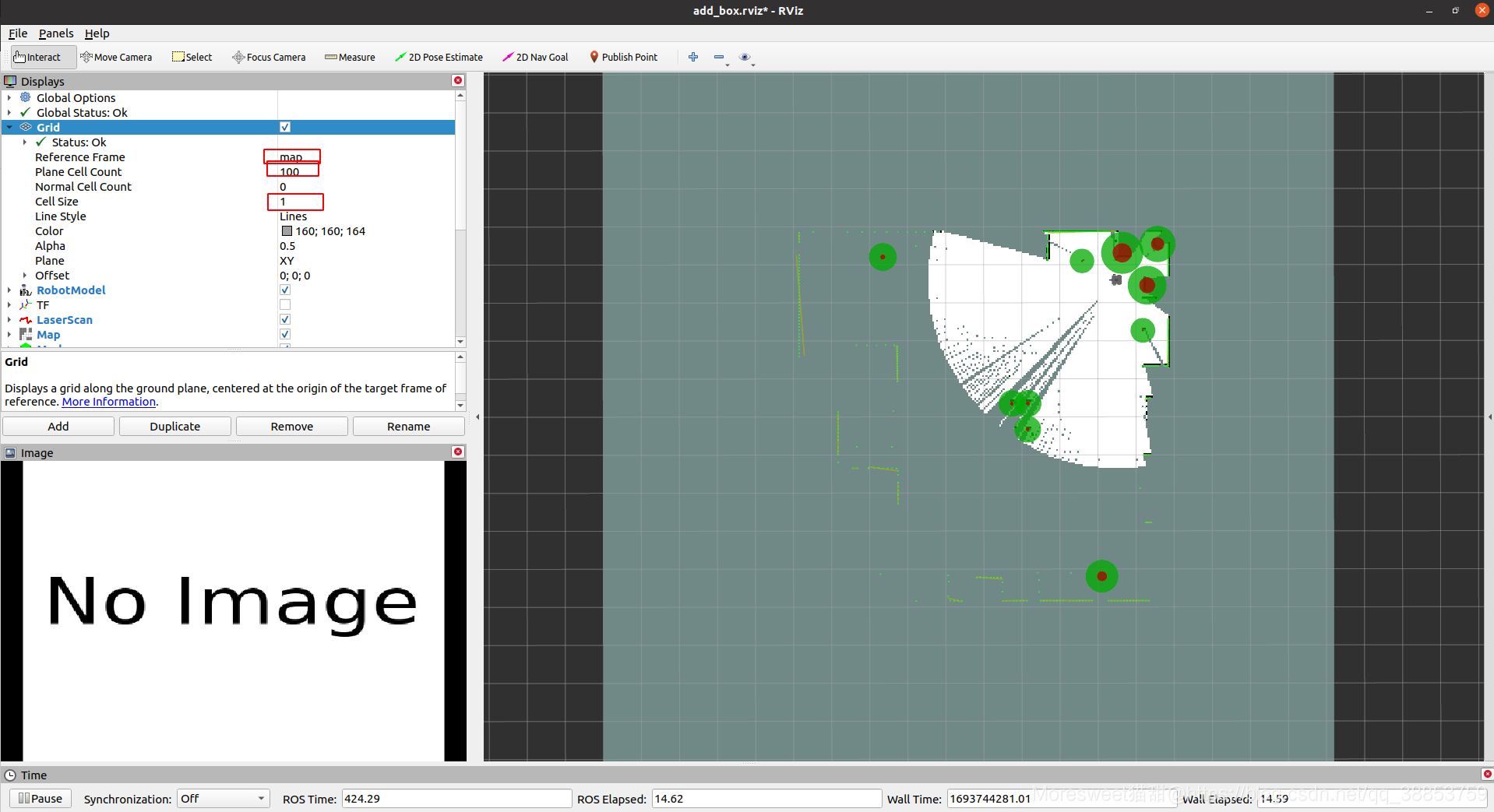Expand the Global Options tree item

coord(9,97)
